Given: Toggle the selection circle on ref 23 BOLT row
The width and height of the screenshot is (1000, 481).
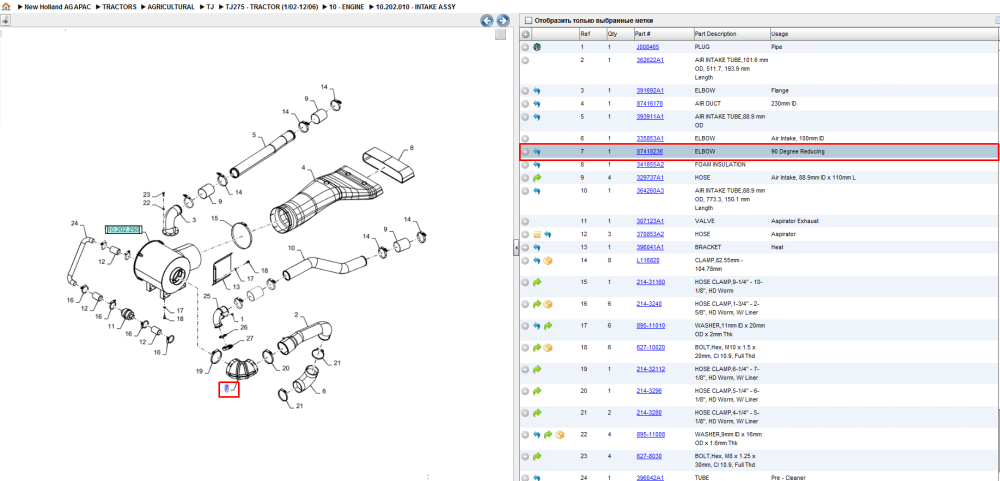Looking at the screenshot, I should coord(525,457).
